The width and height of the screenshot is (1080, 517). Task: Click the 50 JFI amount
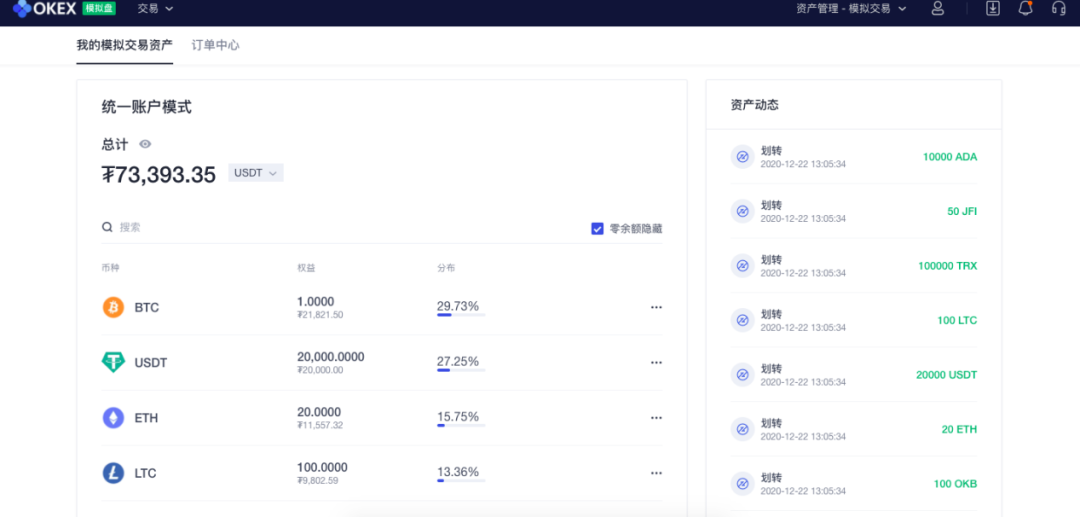[x=962, y=211]
